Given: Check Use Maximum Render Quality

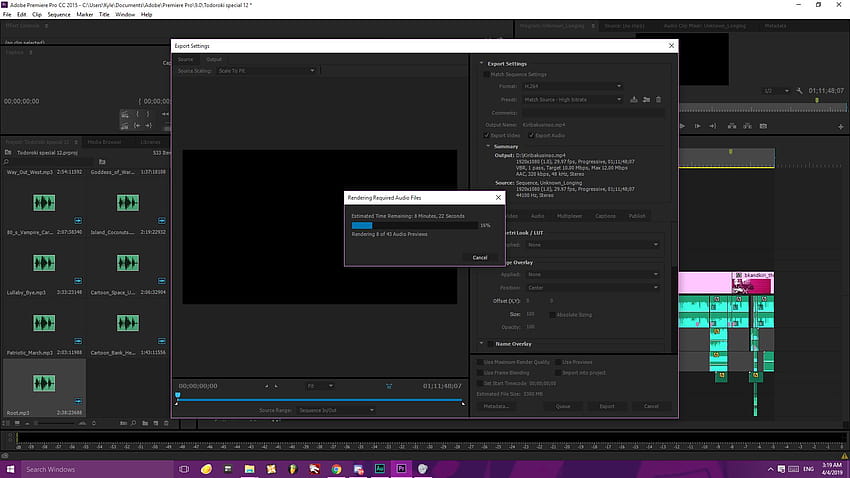Looking at the screenshot, I should click(480, 362).
